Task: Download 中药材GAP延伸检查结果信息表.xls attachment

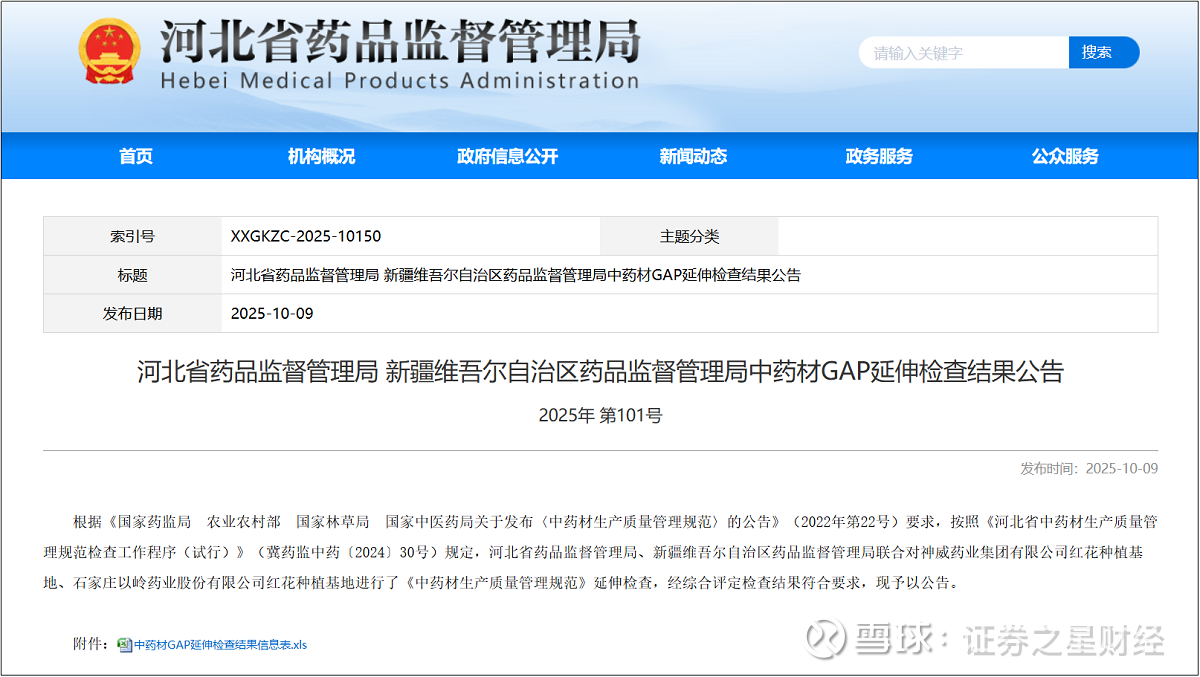Action: (x=220, y=645)
